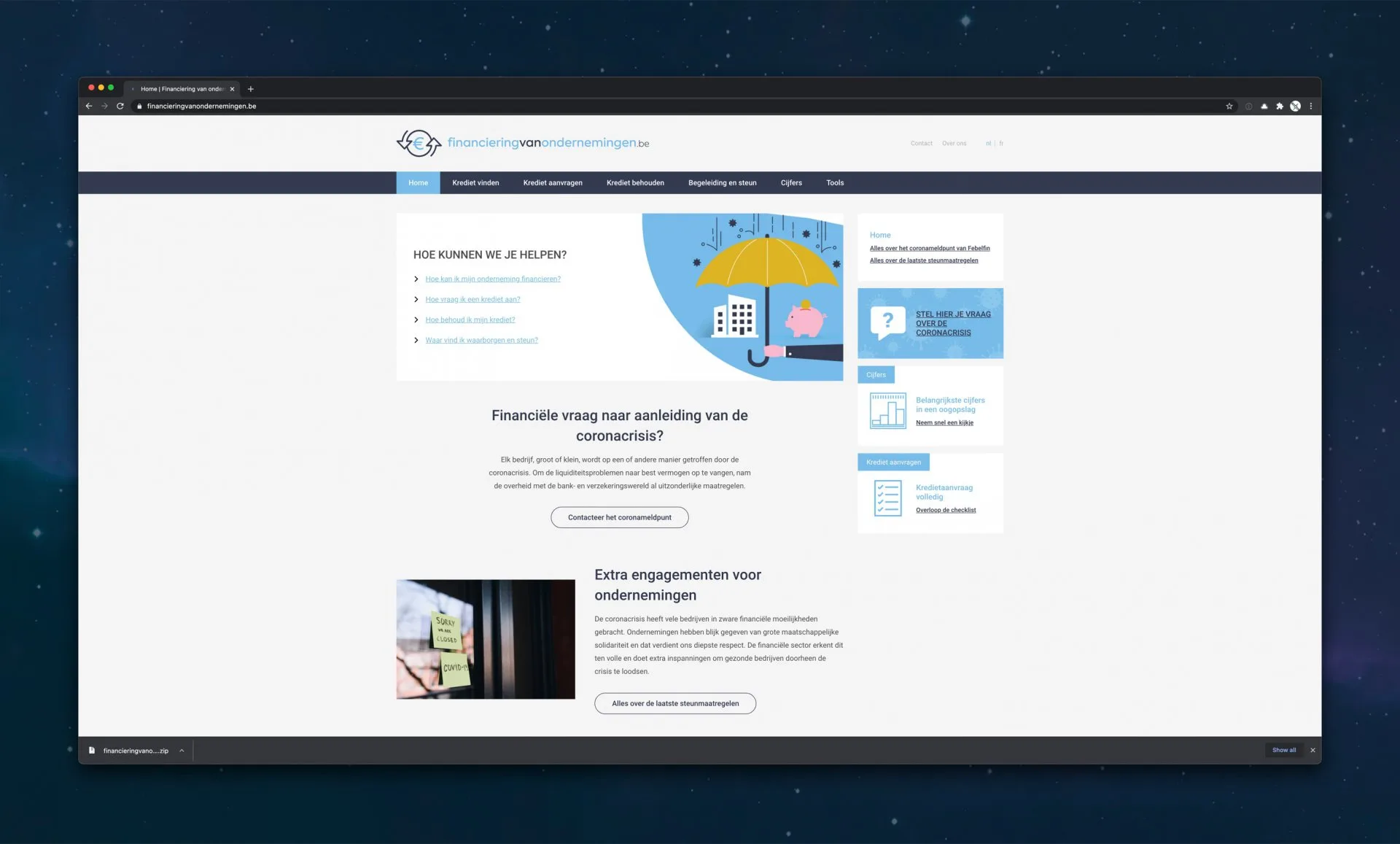Viewport: 1400px width, 844px height.
Task: Click the Contact link in header
Action: pos(922,144)
